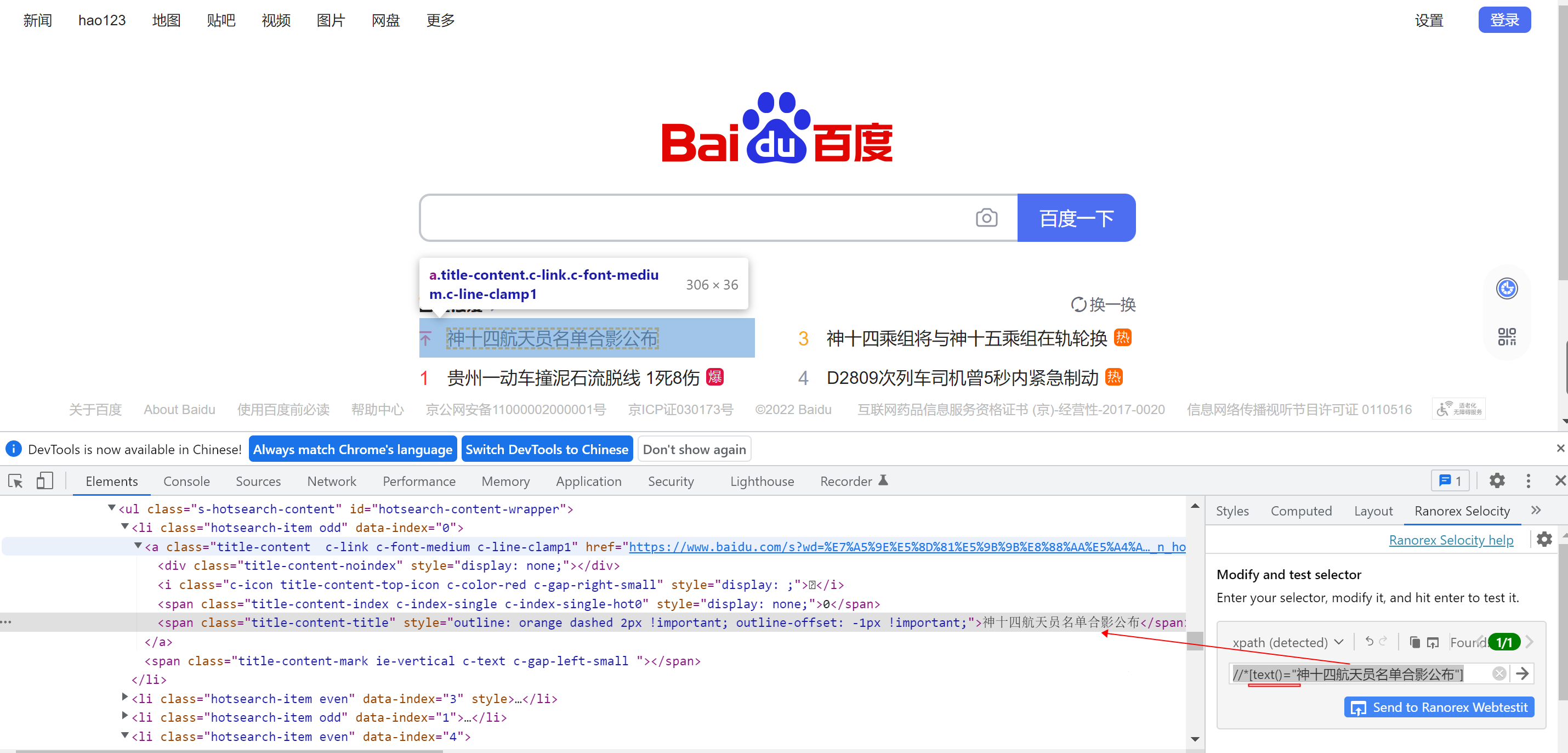Activate the inspect element picker icon
The height and width of the screenshot is (753, 1568).
(16, 481)
